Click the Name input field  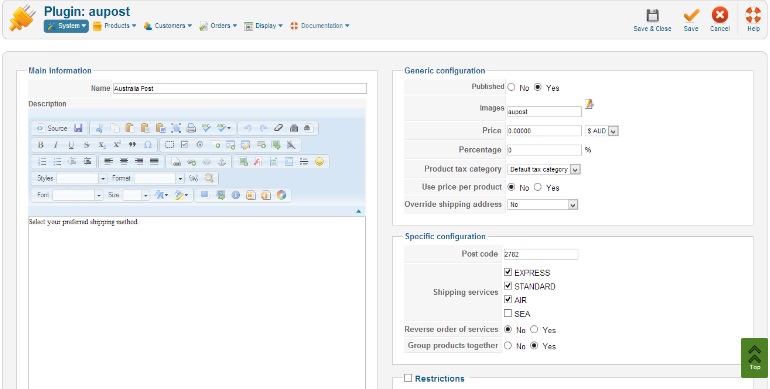(x=240, y=88)
